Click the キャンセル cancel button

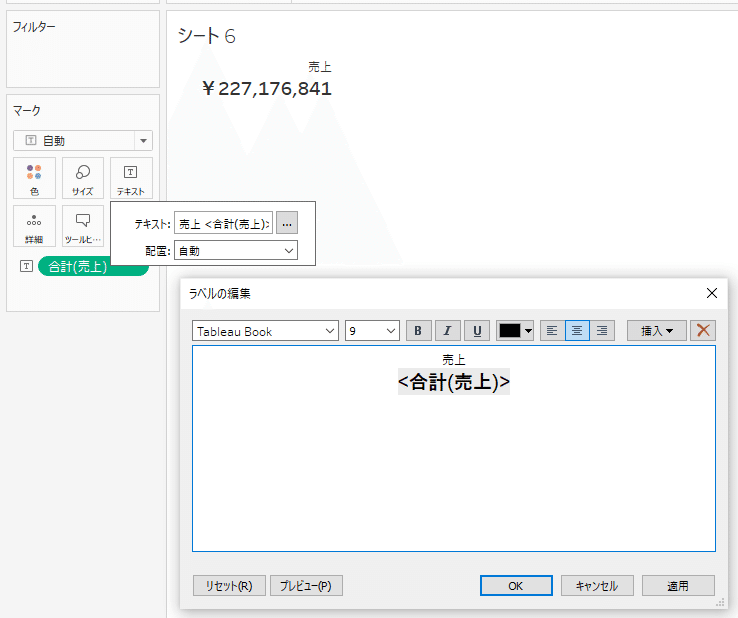(x=597, y=586)
